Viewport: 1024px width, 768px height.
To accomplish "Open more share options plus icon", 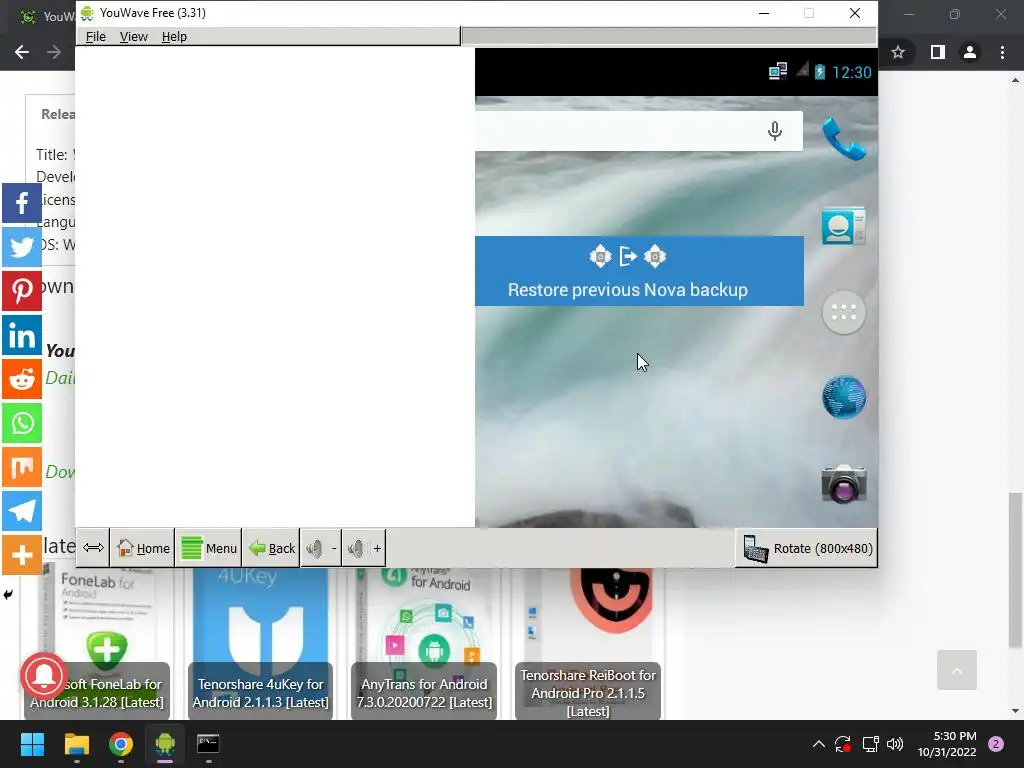I will click(22, 555).
